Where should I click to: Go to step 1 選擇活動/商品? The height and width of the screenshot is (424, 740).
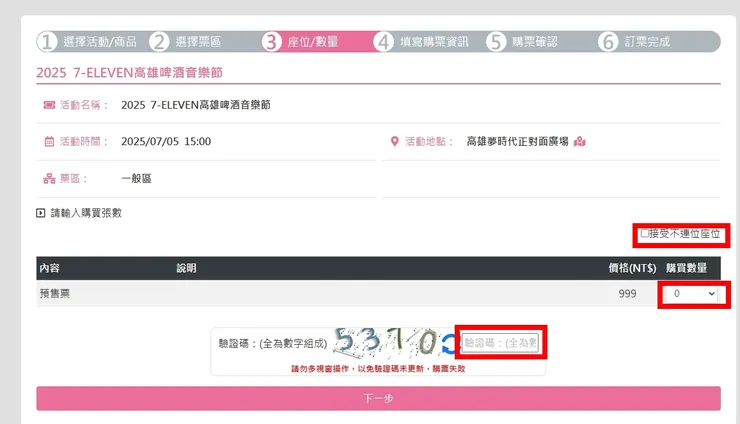coord(88,42)
